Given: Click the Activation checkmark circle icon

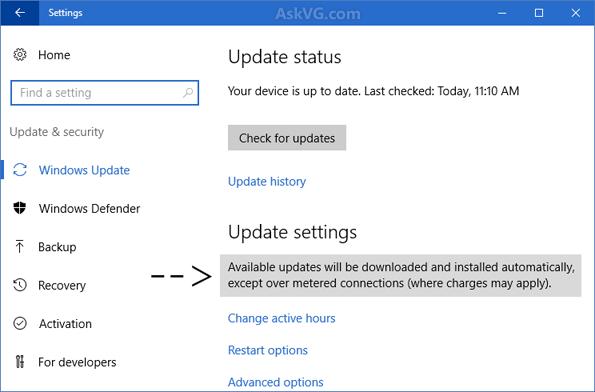Looking at the screenshot, I should [x=20, y=323].
